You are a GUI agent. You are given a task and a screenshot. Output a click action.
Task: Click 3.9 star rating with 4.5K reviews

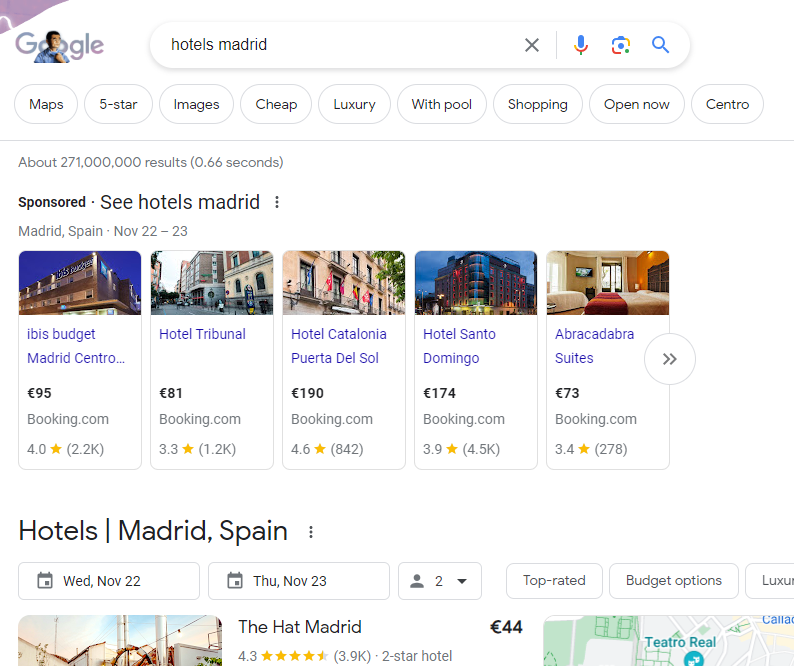(x=461, y=449)
